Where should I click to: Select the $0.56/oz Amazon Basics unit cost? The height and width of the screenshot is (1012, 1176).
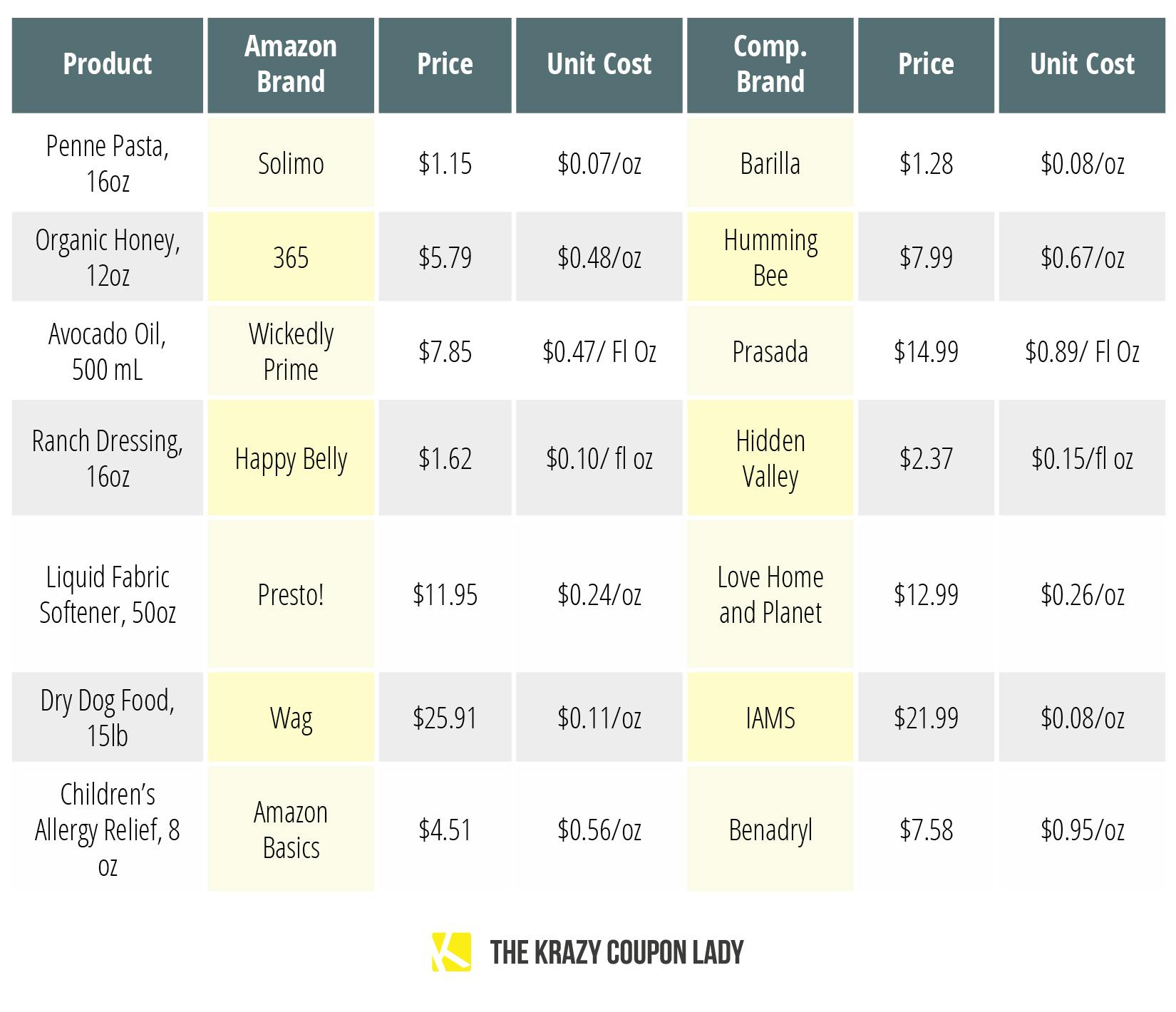coord(599,829)
